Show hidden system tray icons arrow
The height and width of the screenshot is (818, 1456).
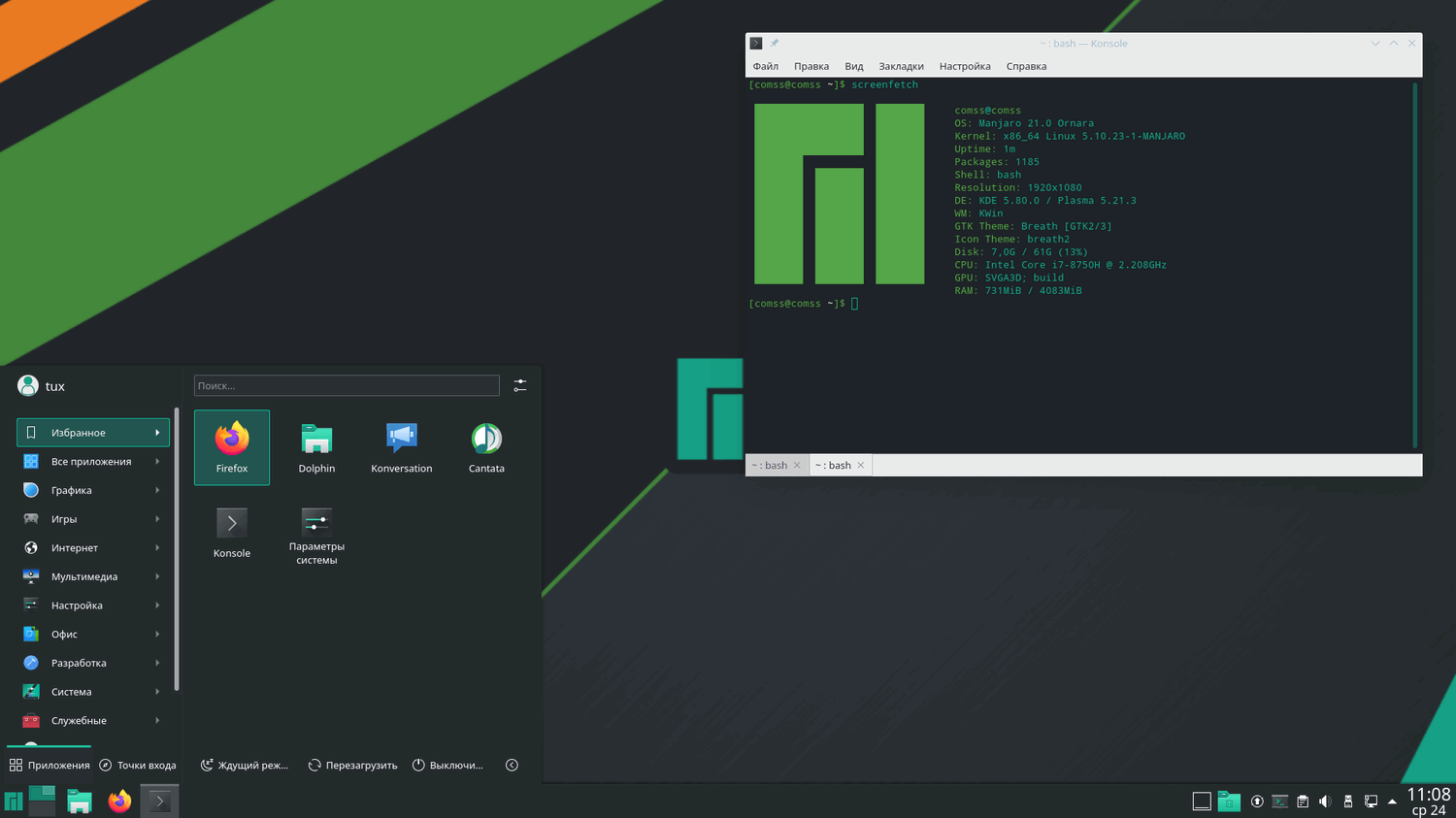coord(1392,802)
